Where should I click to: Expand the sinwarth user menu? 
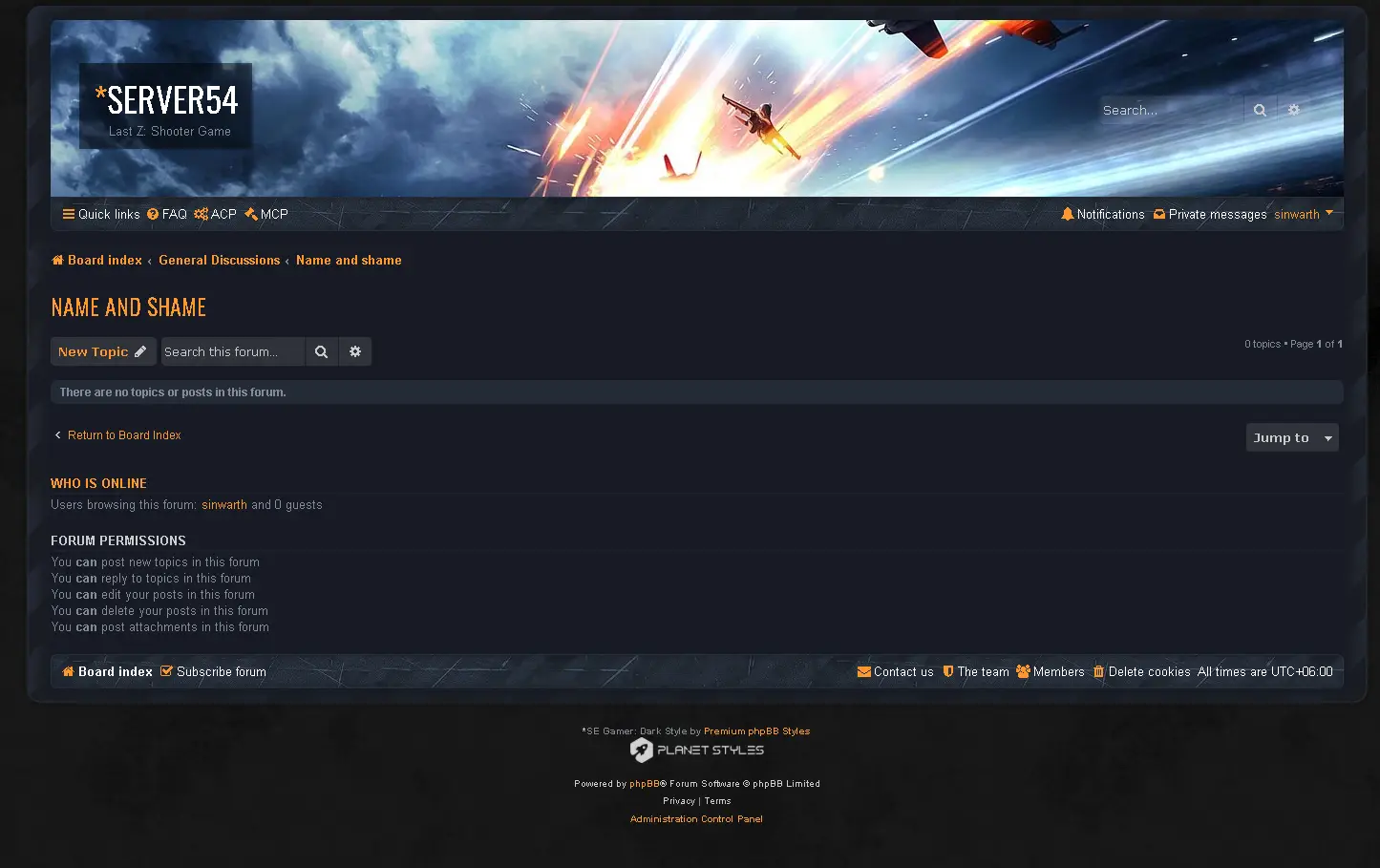pyautogui.click(x=1304, y=214)
